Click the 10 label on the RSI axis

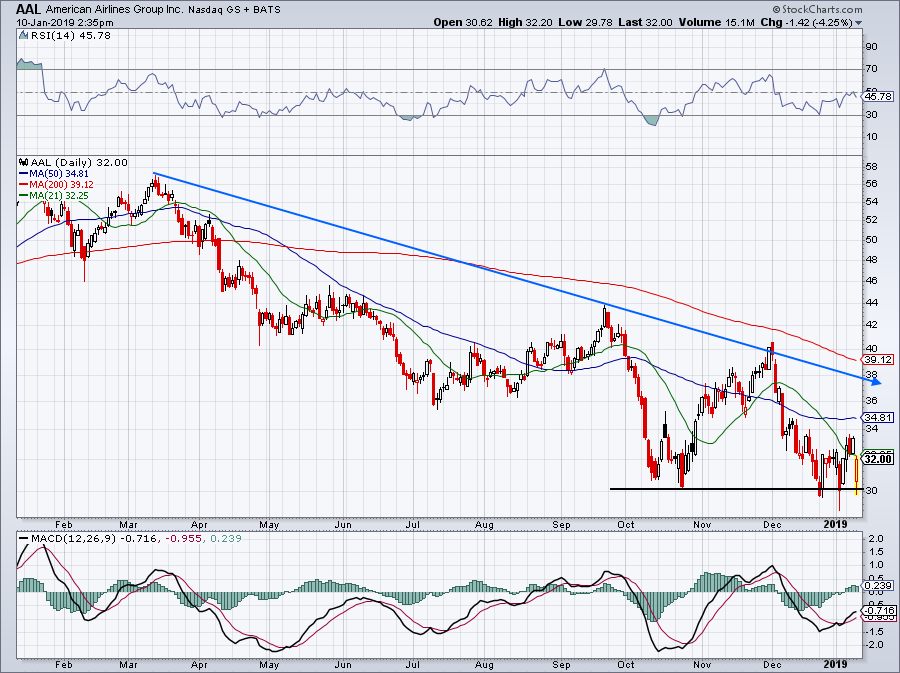tap(871, 137)
